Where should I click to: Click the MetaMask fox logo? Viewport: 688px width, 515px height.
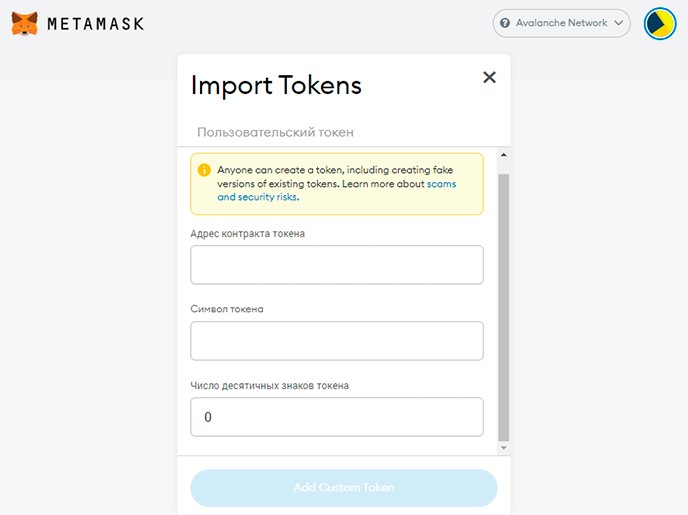coord(25,23)
